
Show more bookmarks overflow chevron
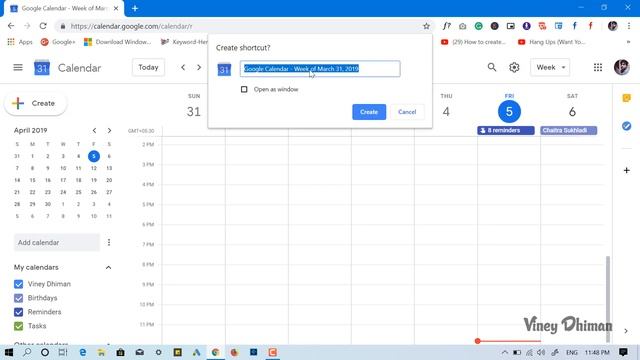point(628,42)
